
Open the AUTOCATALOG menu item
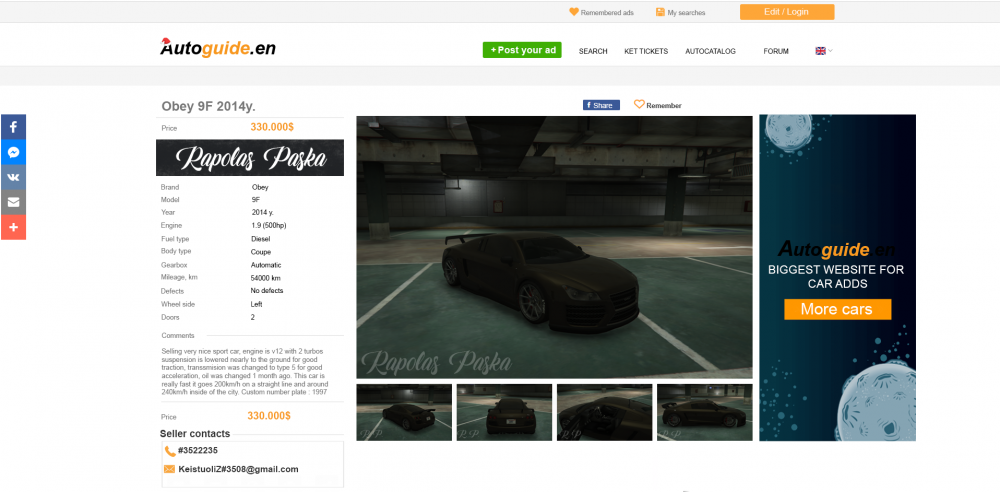click(x=710, y=51)
